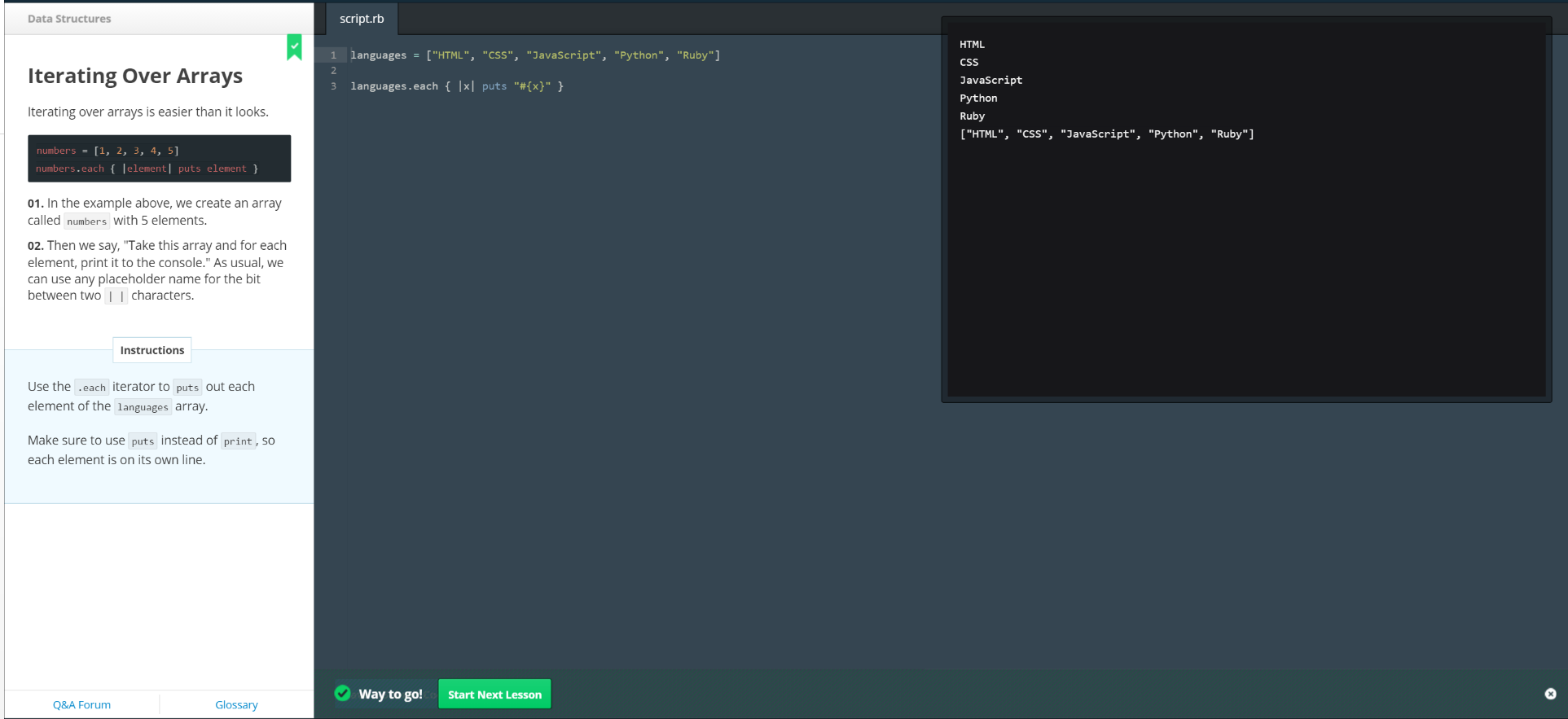
Task: Select the Instructions section label
Action: point(152,350)
